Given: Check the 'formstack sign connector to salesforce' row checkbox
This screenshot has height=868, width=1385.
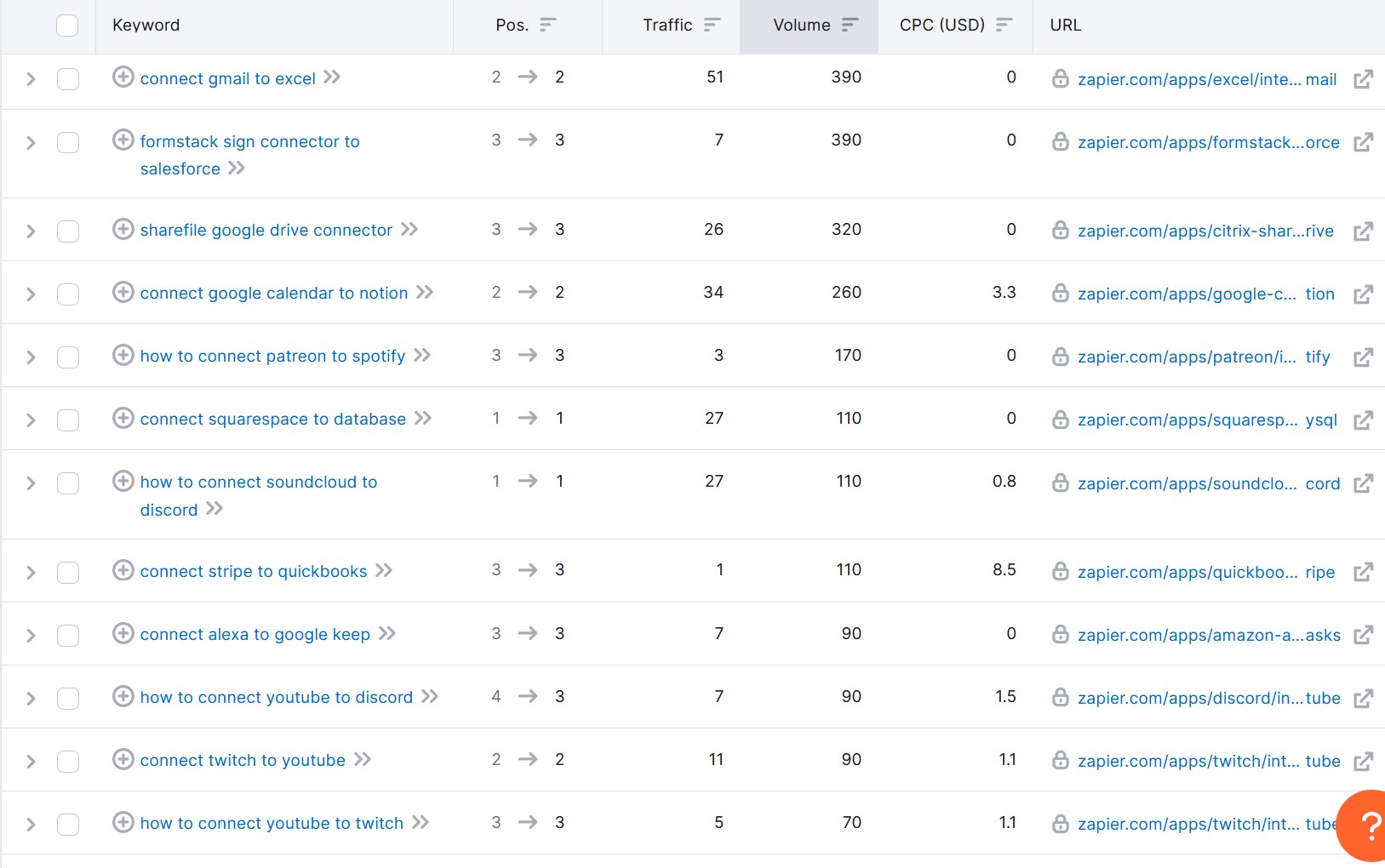Looking at the screenshot, I should [x=68, y=142].
